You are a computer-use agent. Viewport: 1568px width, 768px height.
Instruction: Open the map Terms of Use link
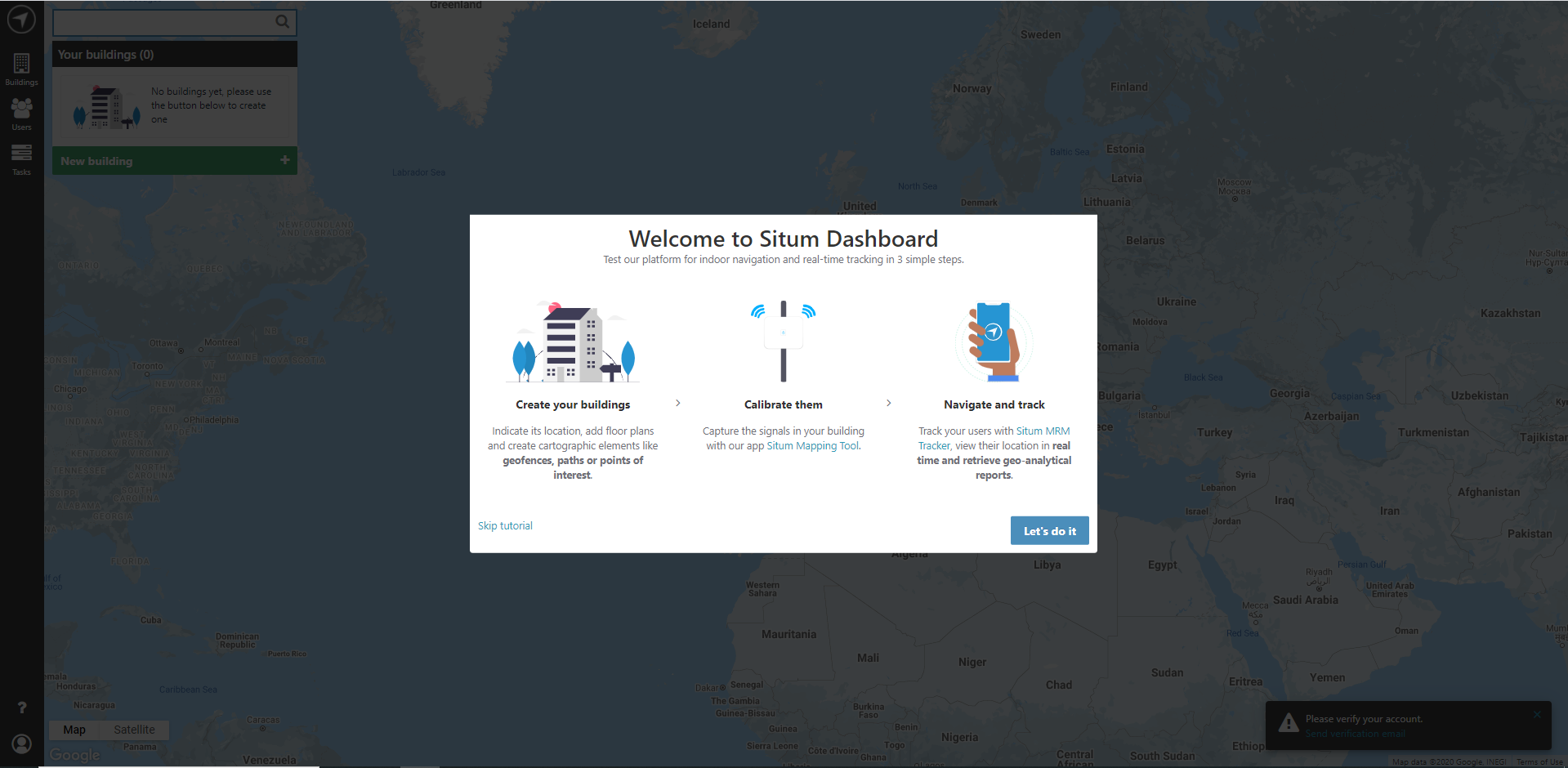click(x=1539, y=762)
